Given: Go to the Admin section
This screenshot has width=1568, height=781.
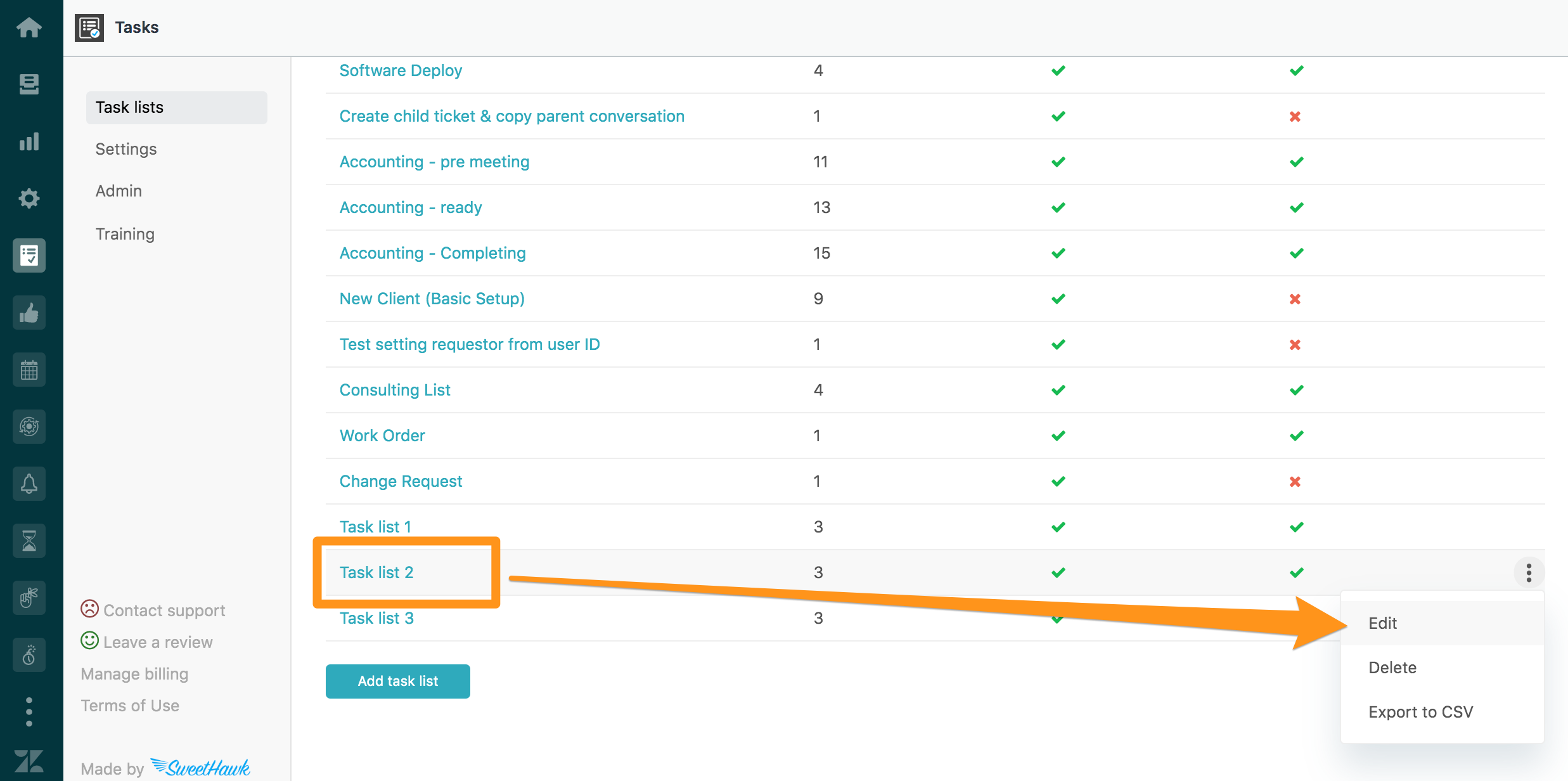Looking at the screenshot, I should pyautogui.click(x=119, y=191).
